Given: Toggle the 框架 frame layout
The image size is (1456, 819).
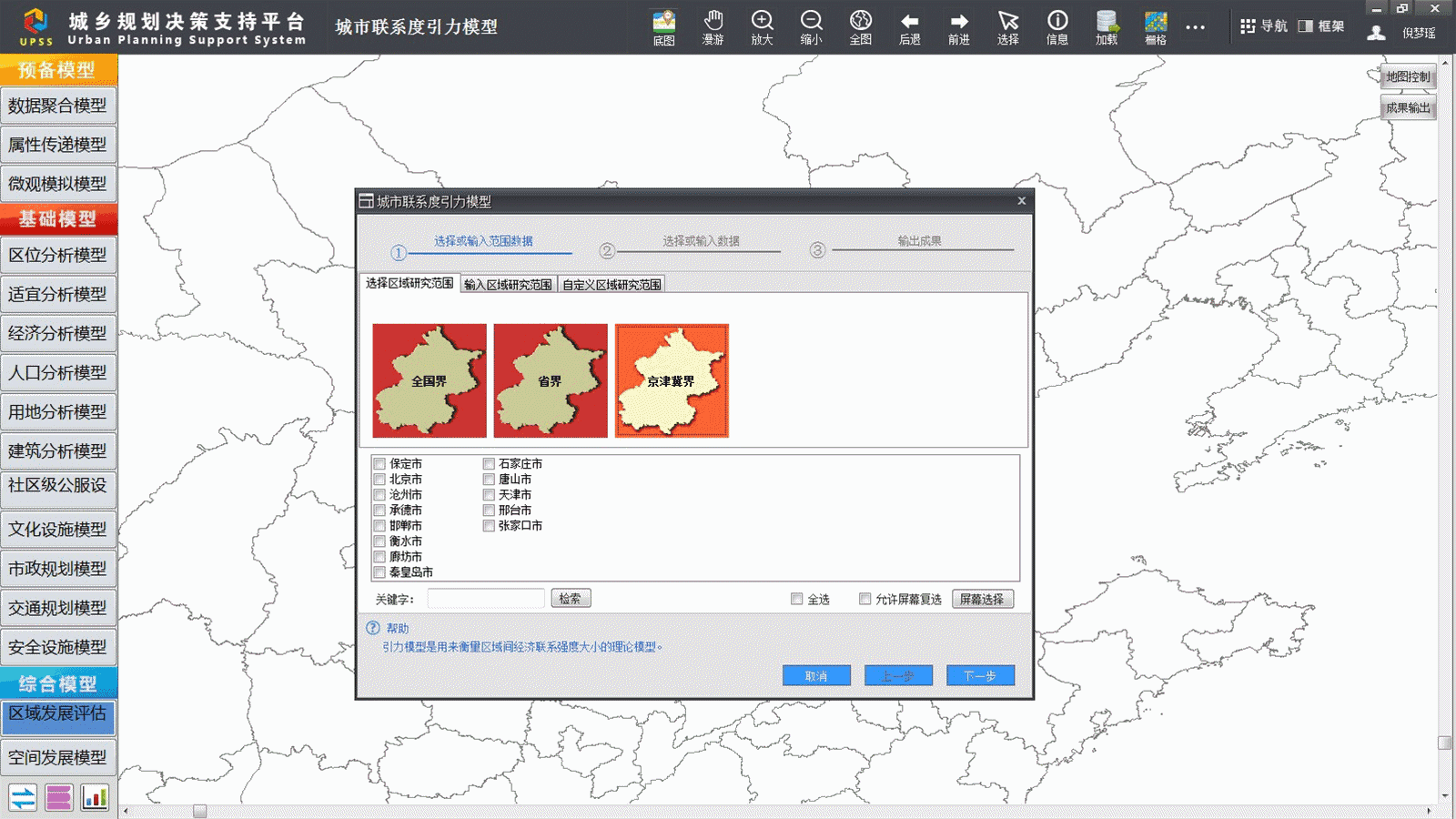Looking at the screenshot, I should 1321,26.
